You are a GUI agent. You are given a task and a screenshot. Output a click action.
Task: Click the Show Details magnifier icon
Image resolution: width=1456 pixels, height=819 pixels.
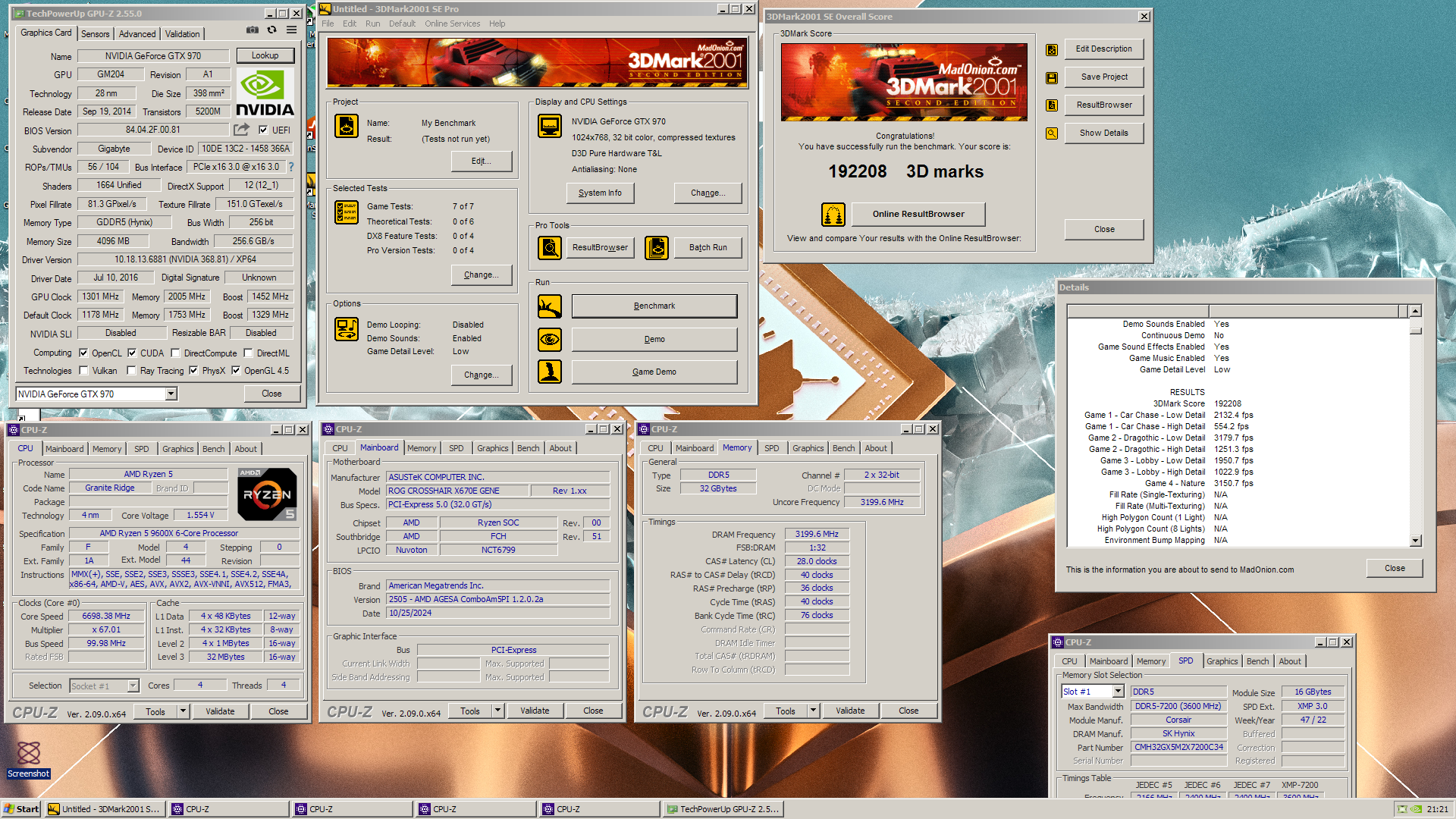pyautogui.click(x=1052, y=133)
